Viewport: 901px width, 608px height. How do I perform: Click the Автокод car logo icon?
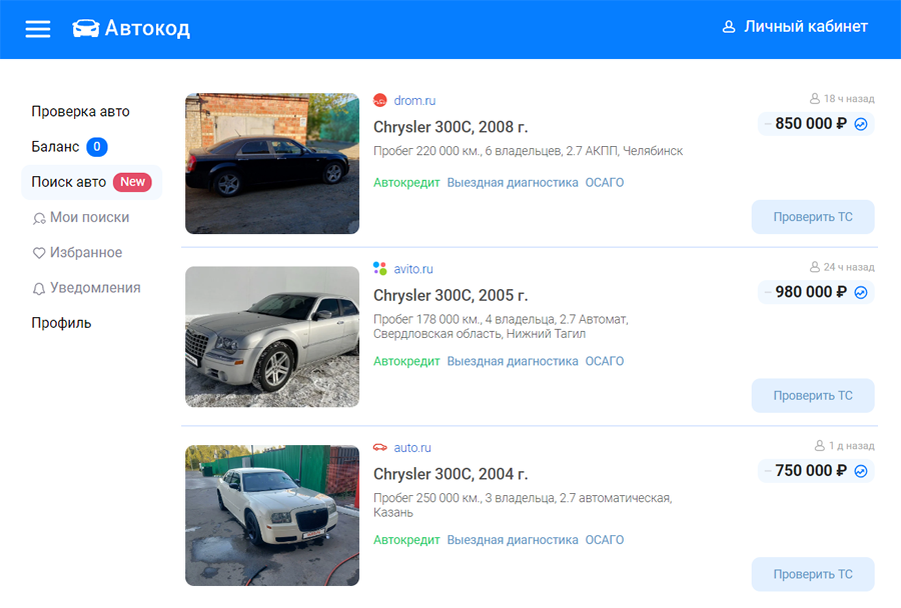[x=86, y=28]
